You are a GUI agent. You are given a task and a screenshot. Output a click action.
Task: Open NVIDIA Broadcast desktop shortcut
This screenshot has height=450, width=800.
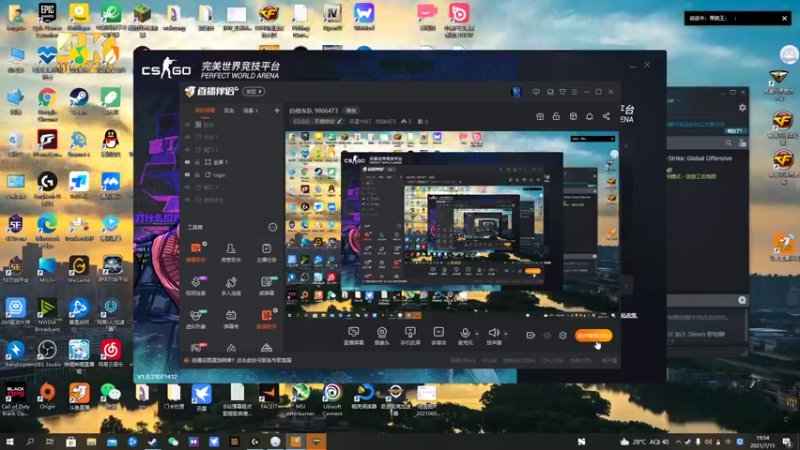click(47, 314)
